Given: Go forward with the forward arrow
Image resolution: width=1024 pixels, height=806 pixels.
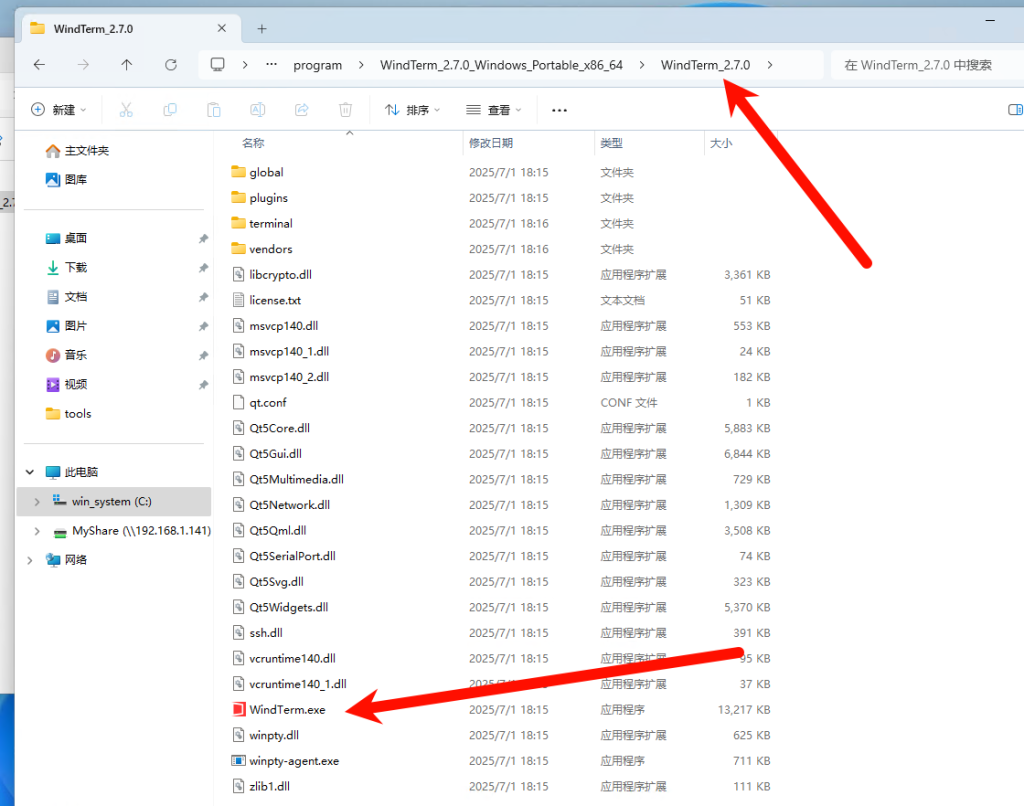Looking at the screenshot, I should [83, 65].
